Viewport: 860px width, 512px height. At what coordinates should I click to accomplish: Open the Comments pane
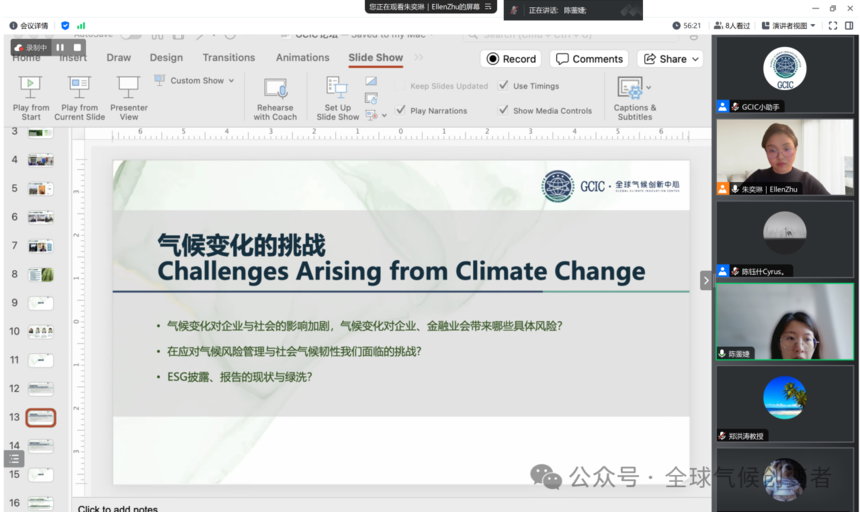click(589, 59)
